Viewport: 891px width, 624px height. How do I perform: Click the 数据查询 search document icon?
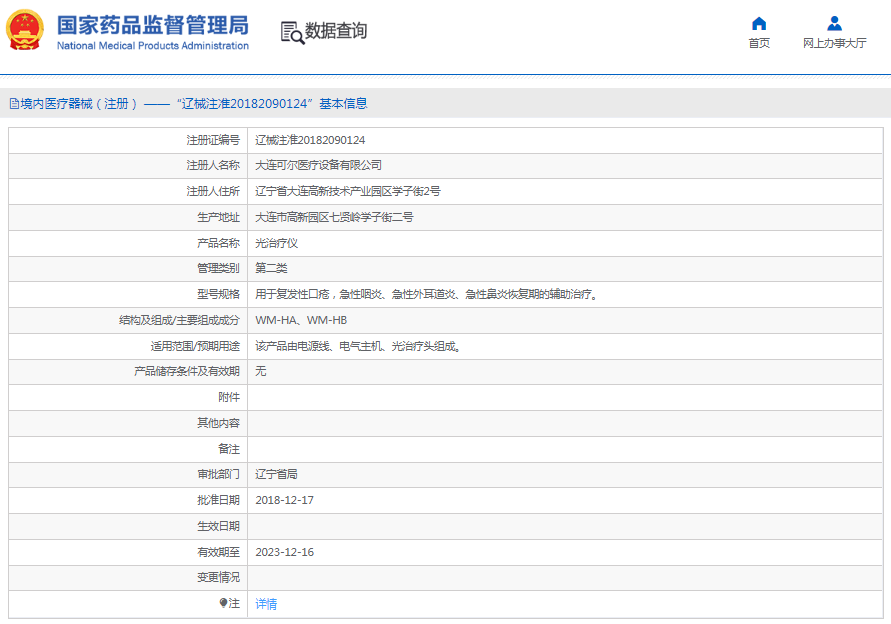291,32
